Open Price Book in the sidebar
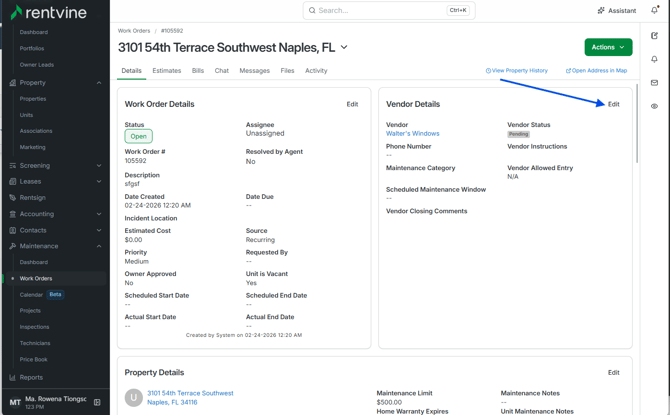The height and width of the screenshot is (415, 670). 33,359
